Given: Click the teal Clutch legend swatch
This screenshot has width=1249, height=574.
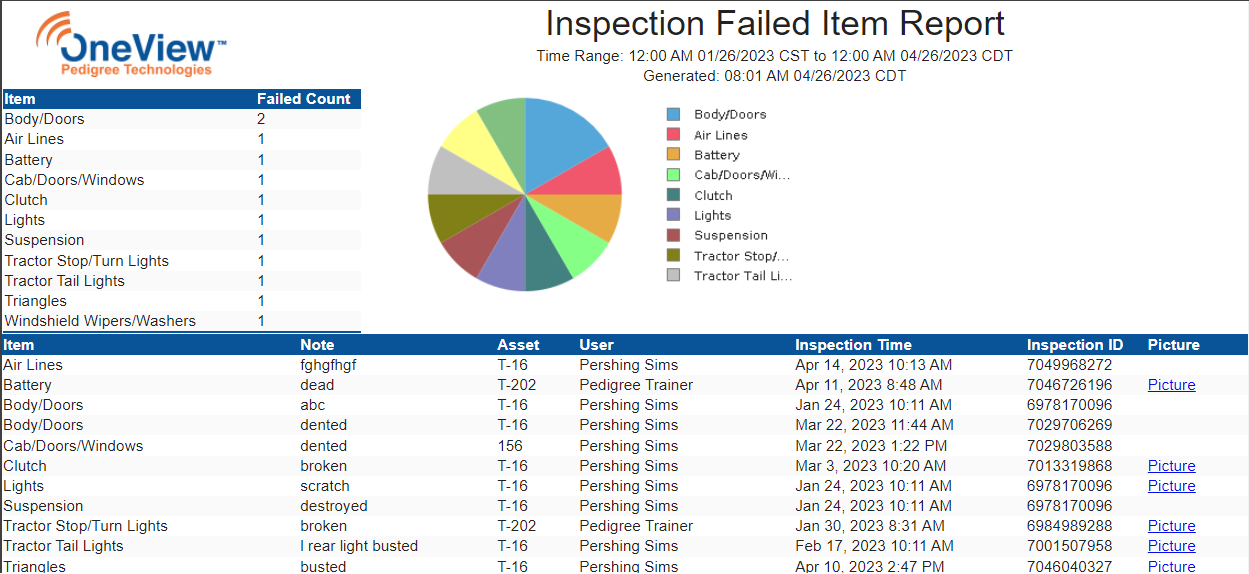Looking at the screenshot, I should [673, 195].
